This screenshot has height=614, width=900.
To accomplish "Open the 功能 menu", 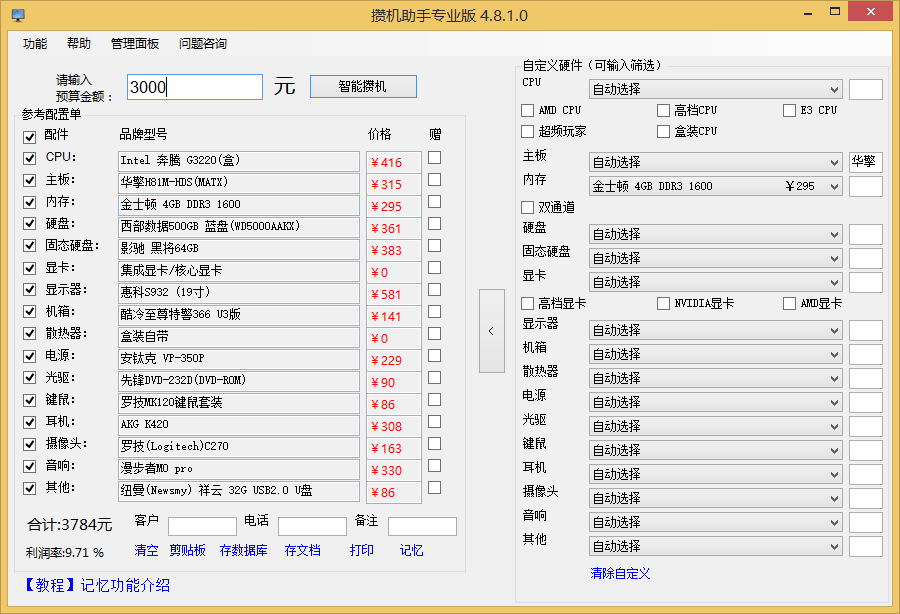I will click(x=35, y=44).
